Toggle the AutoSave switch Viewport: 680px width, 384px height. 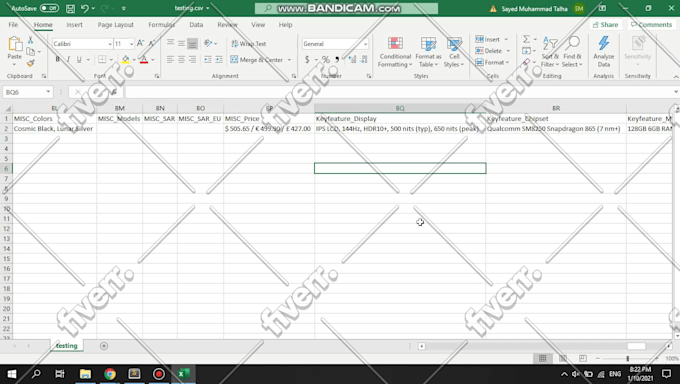(x=49, y=8)
